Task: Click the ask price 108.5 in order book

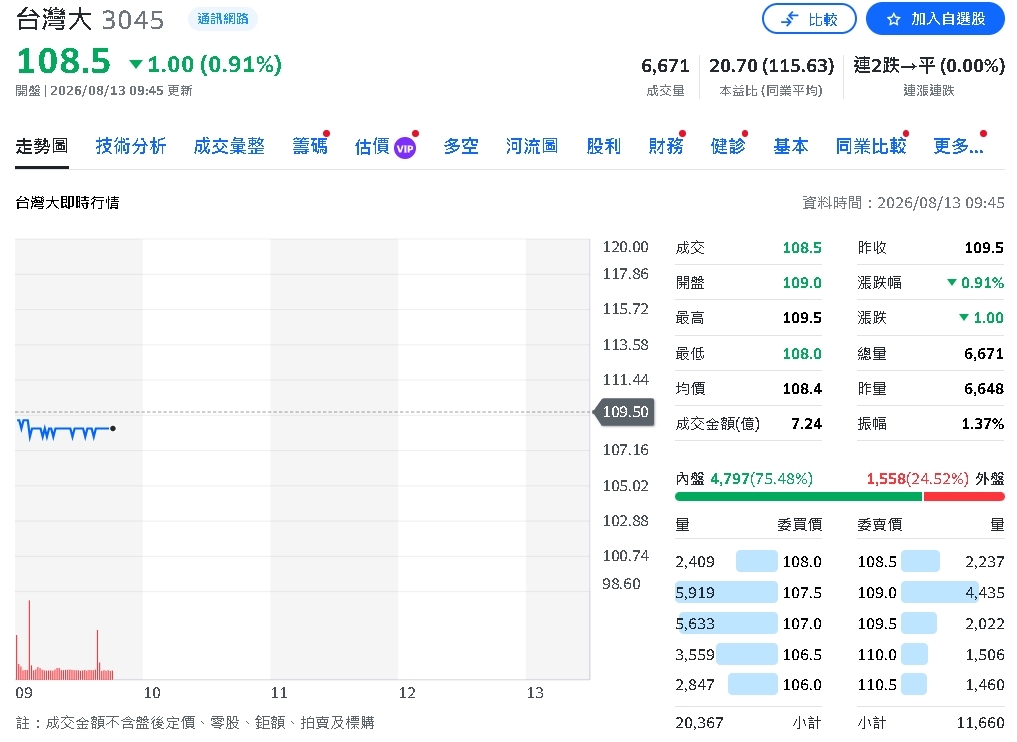Action: 877,562
